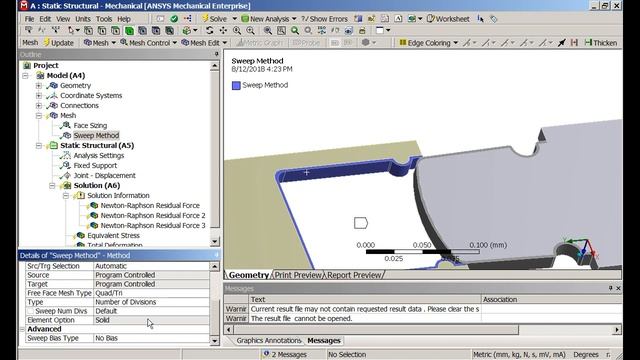This screenshot has width=640, height=360.
Task: Select the Messages tab
Action: (324, 340)
